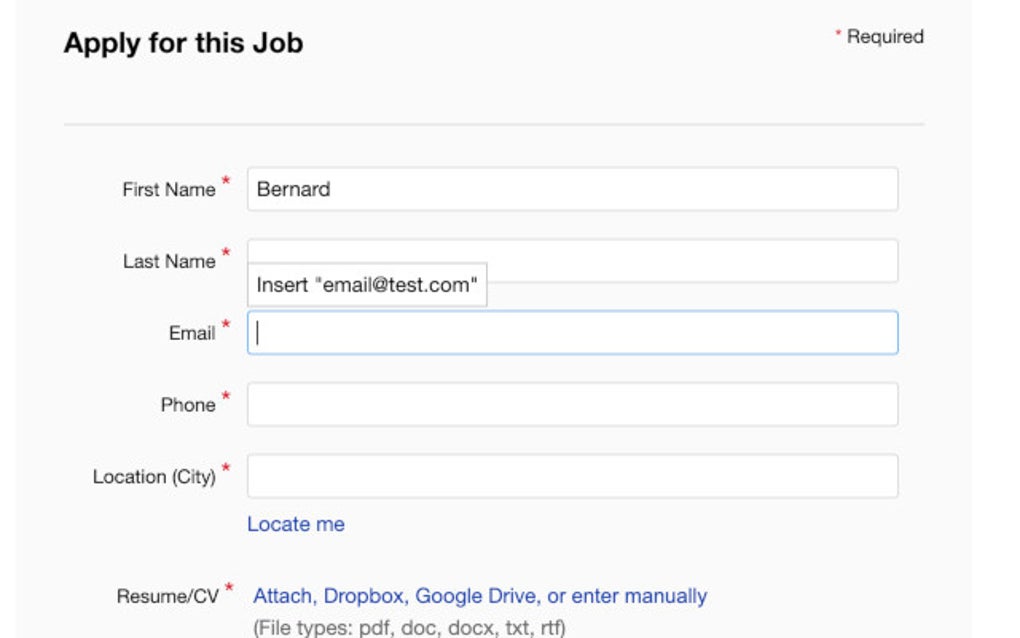Viewport: 1020px width, 638px height.
Task: Click the Email field label
Action: pyautogui.click(x=192, y=334)
